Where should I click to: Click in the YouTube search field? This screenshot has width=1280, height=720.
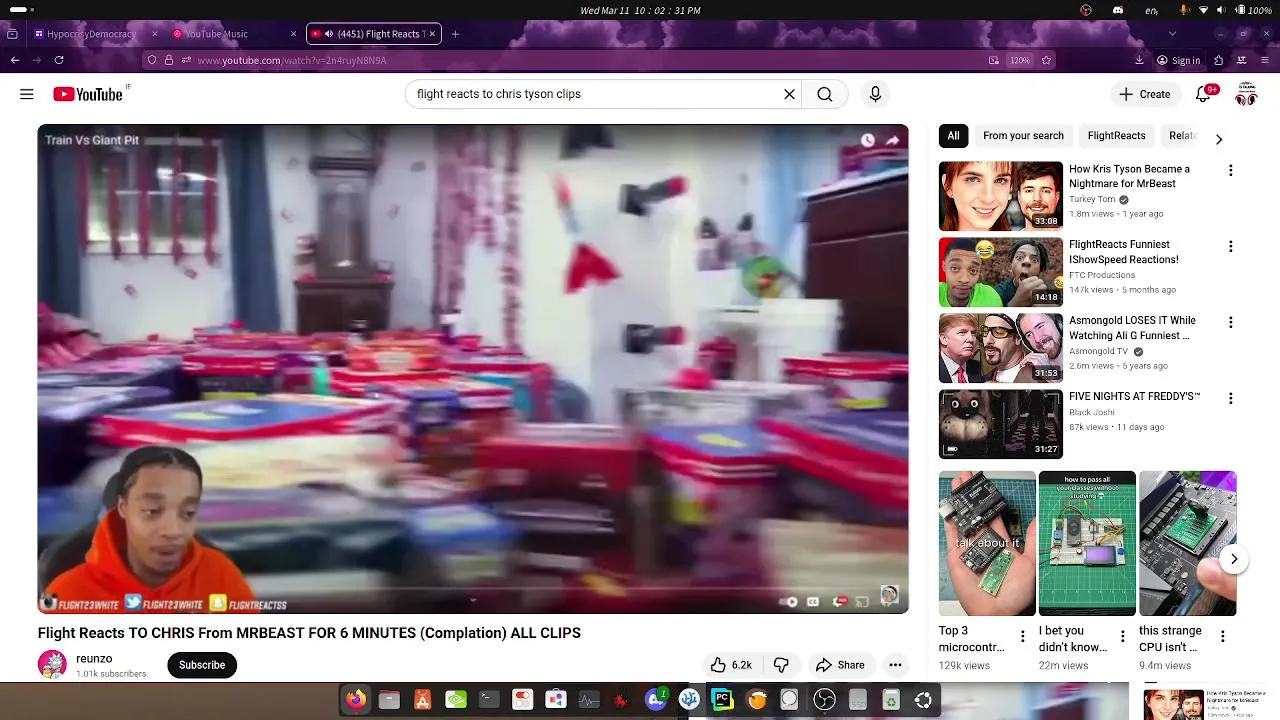[595, 94]
